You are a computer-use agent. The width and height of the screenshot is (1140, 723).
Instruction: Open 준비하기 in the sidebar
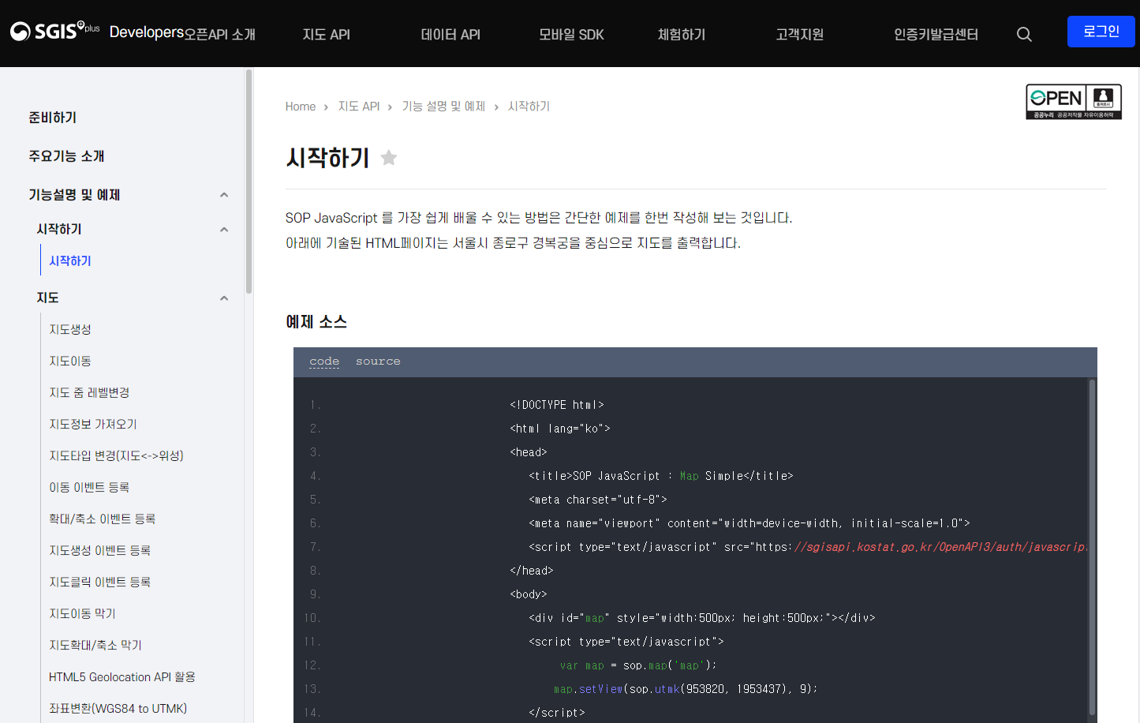[x=52, y=117]
